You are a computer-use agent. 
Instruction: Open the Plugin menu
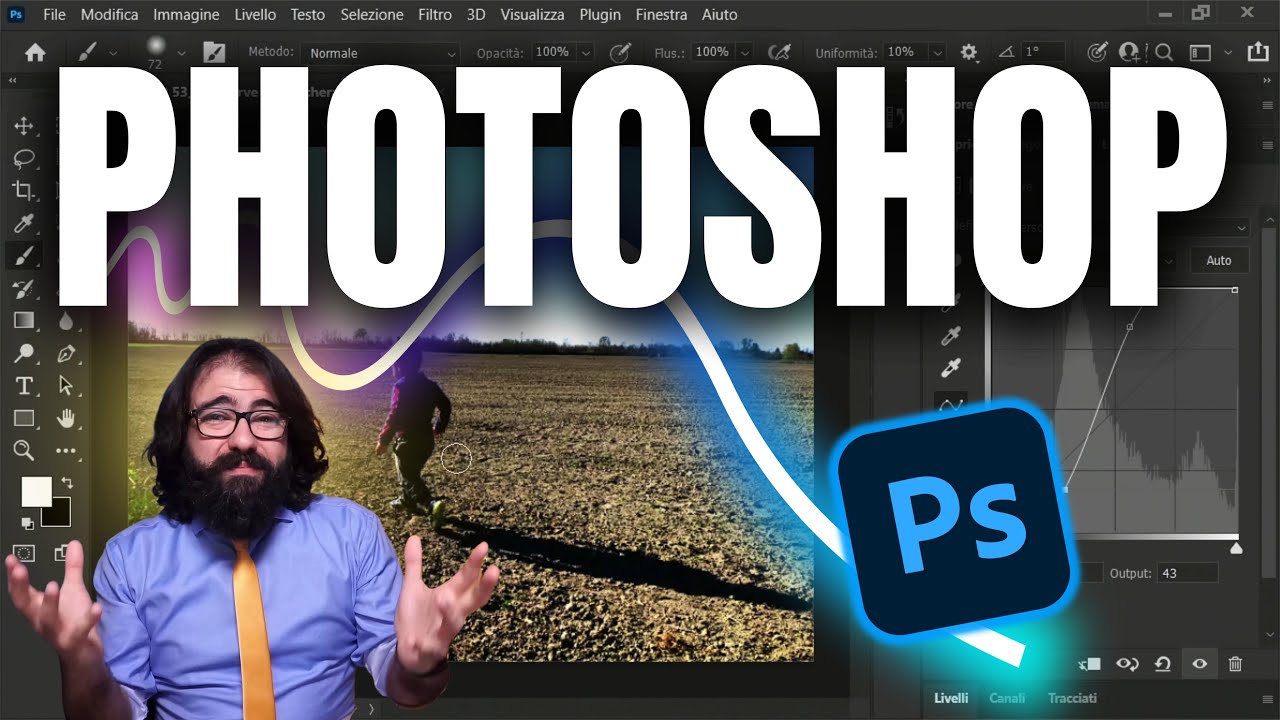[x=600, y=15]
